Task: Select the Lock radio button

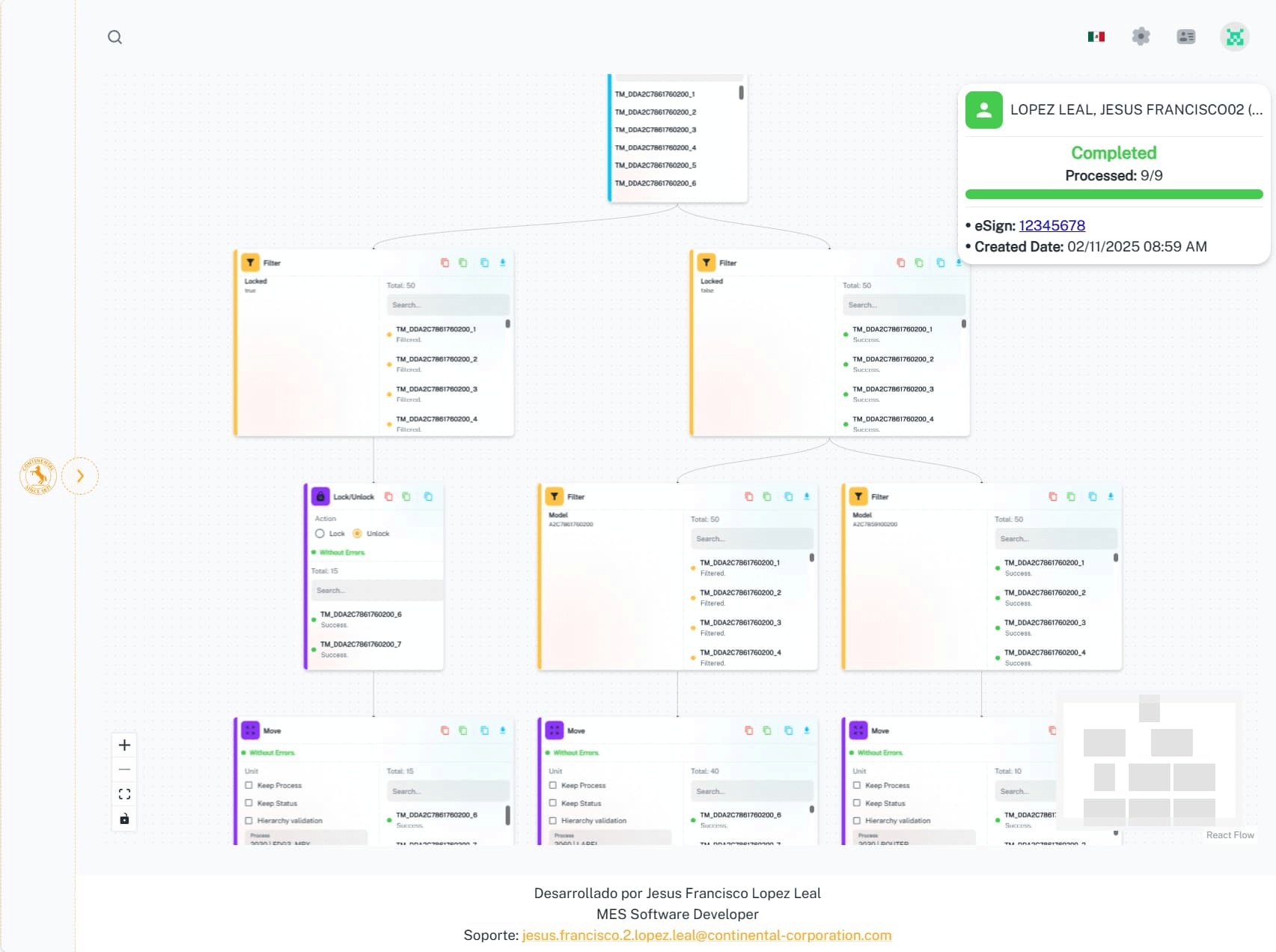Action: [x=320, y=534]
